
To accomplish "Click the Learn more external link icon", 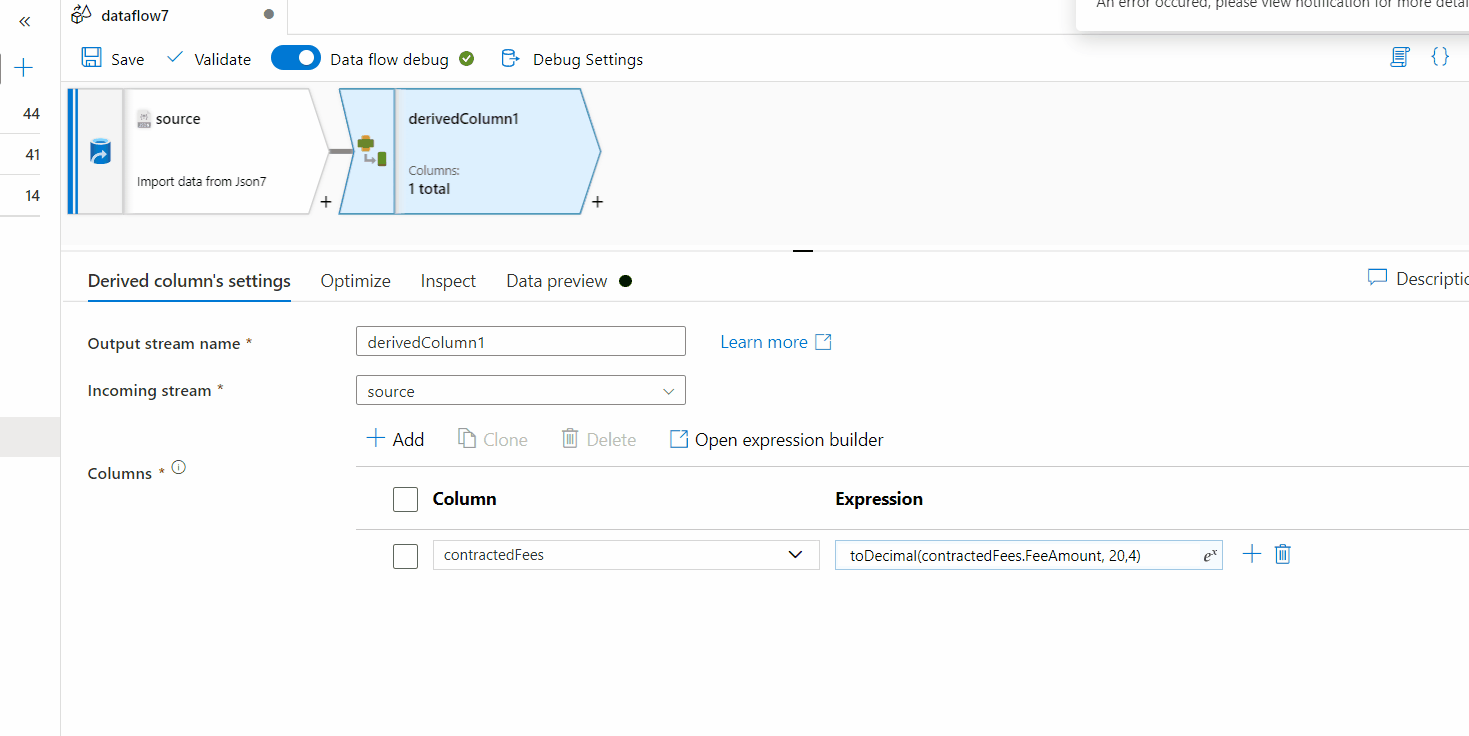I will (823, 342).
